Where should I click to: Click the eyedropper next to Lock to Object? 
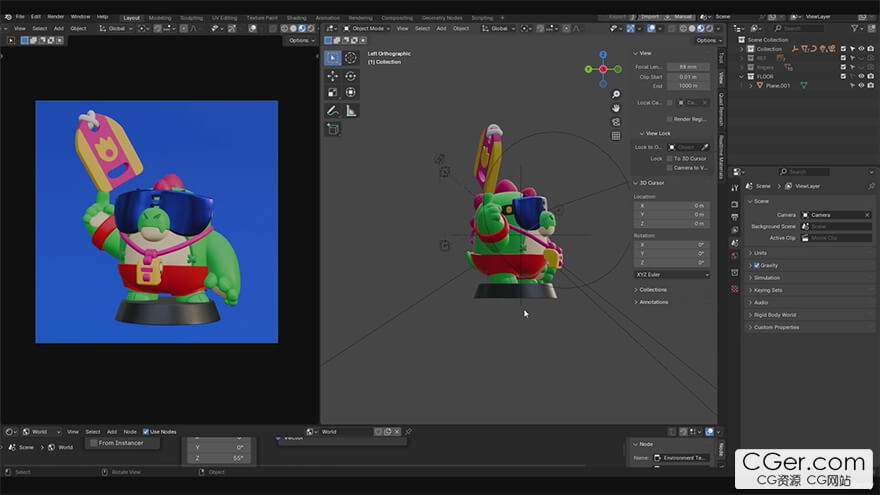704,147
